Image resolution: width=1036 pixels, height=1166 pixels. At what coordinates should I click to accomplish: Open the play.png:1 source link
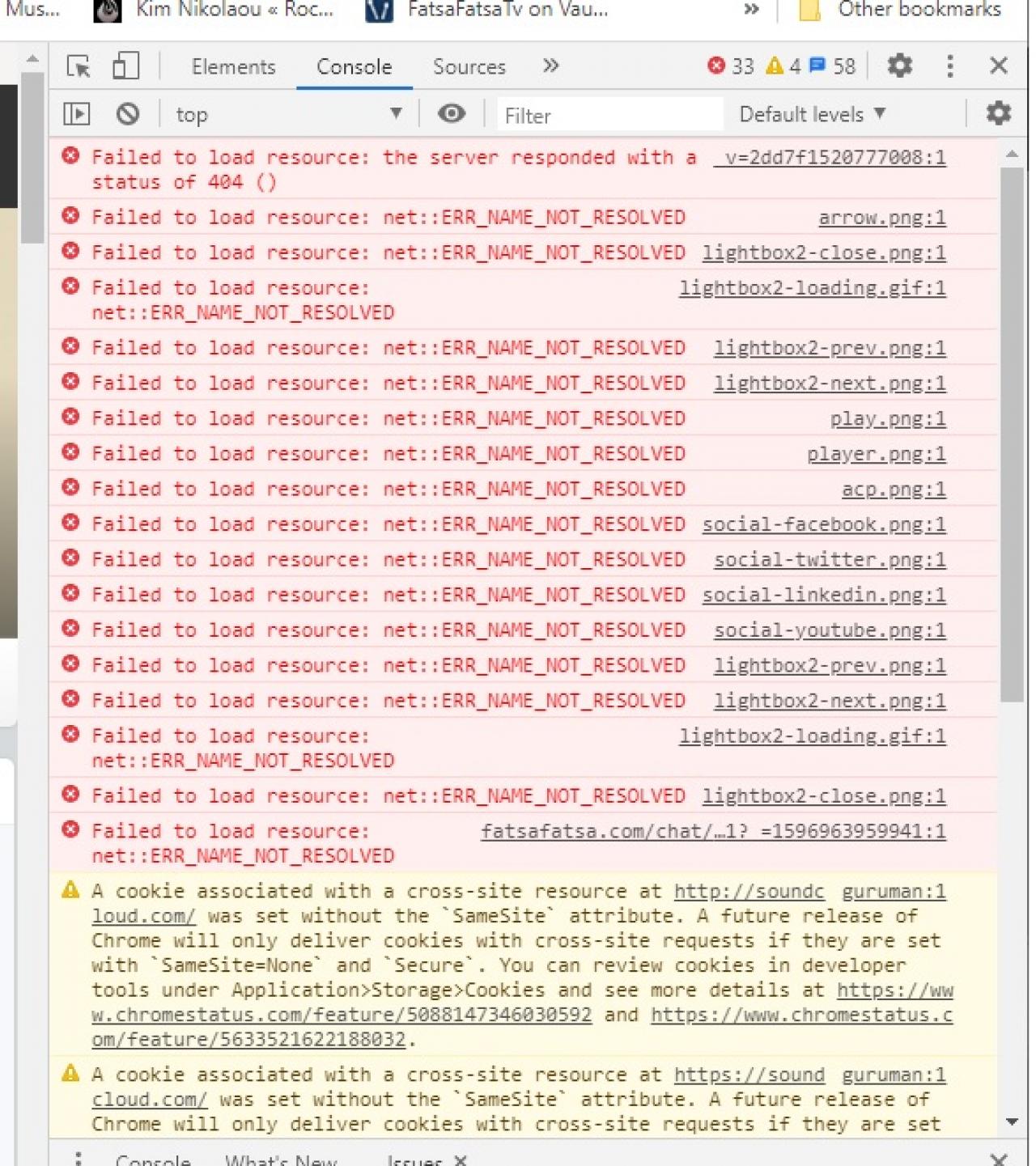[x=888, y=419]
